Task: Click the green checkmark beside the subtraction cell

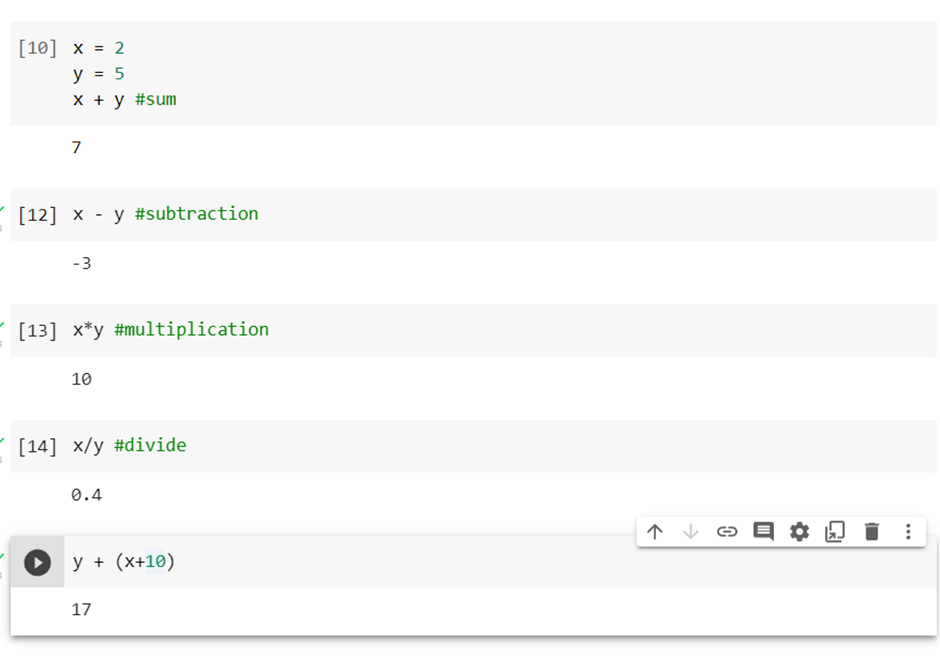Action: (5, 207)
